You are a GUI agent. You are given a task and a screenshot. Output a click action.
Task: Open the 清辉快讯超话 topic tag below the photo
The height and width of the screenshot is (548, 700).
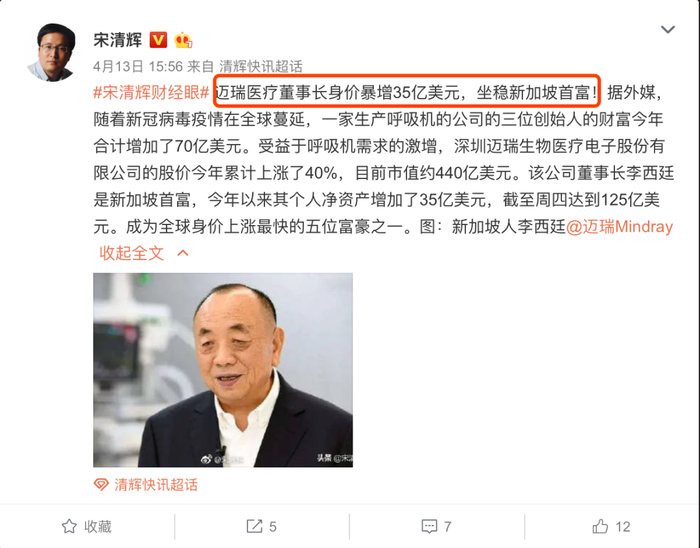point(156,485)
